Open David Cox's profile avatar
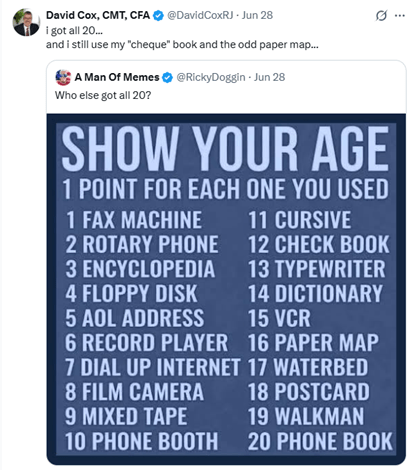 [26, 23]
